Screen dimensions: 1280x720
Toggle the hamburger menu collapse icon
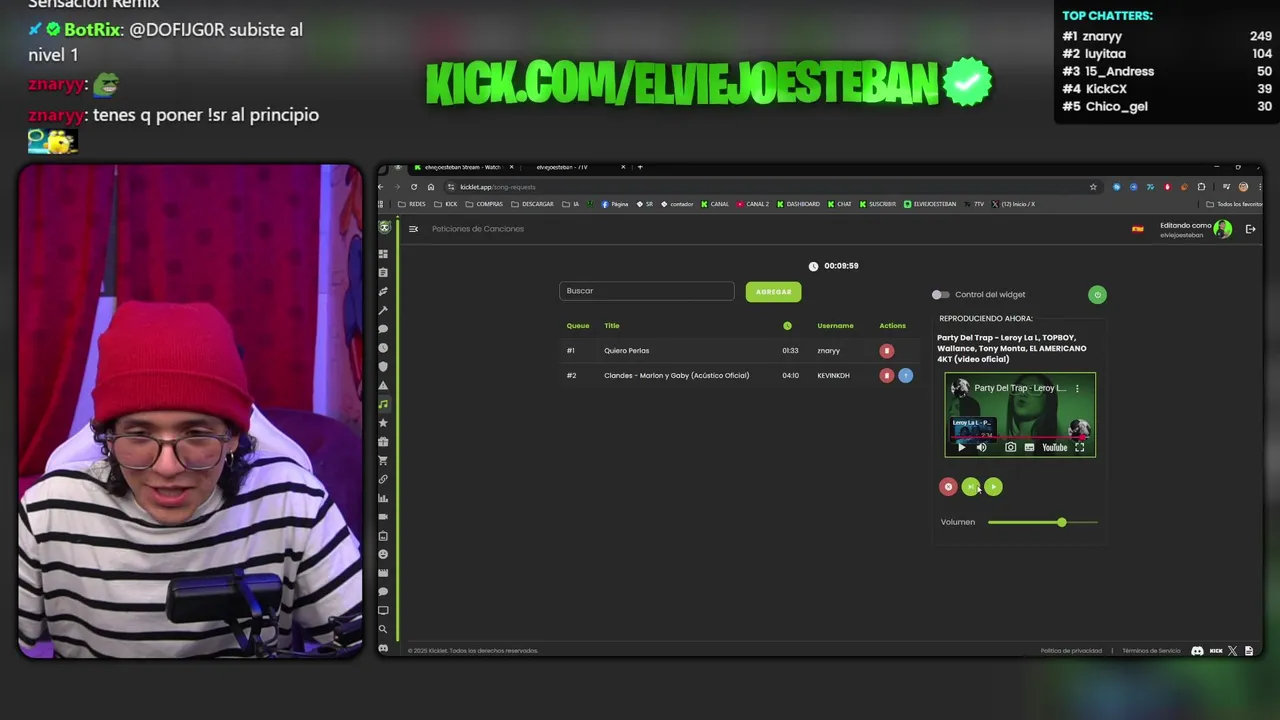(x=413, y=229)
